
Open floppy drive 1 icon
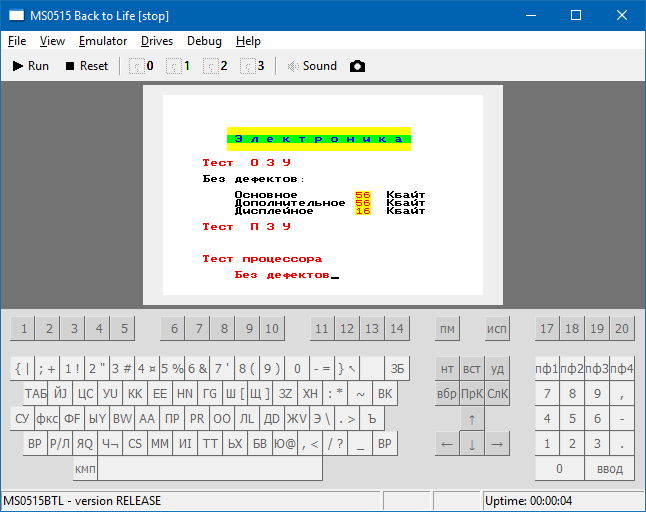(x=178, y=66)
